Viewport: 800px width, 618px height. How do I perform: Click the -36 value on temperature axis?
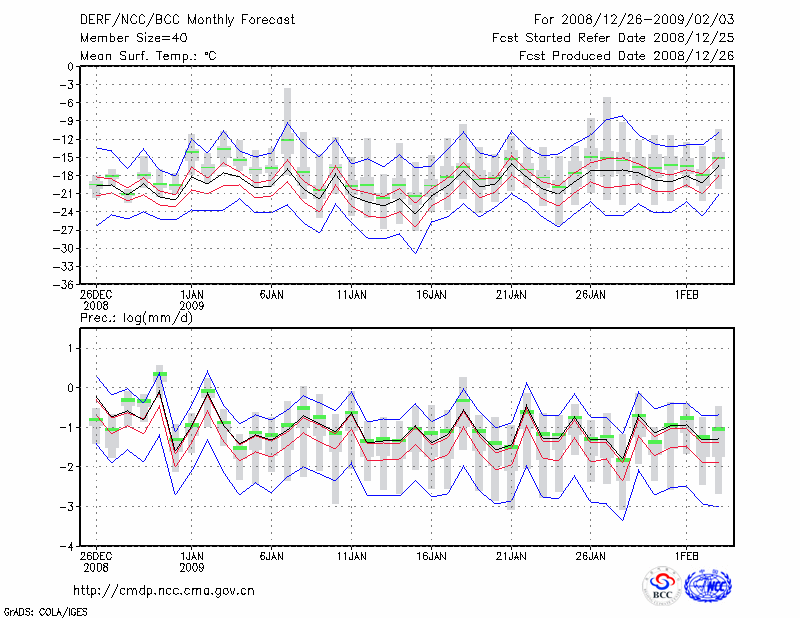[61, 285]
